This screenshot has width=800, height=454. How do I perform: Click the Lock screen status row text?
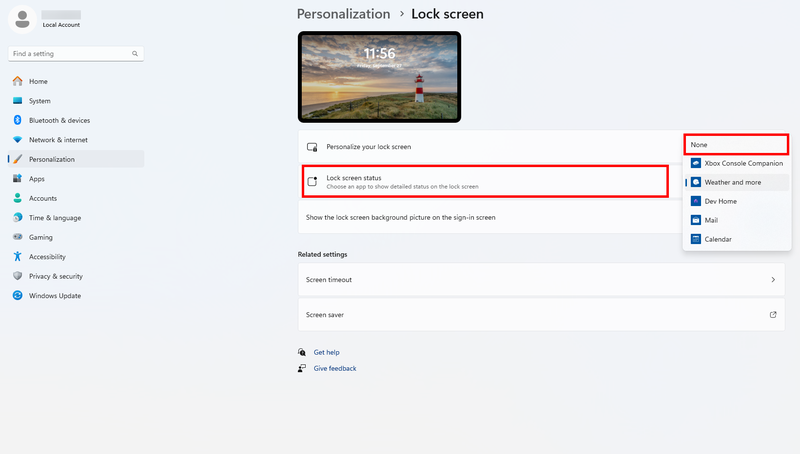[354, 178]
